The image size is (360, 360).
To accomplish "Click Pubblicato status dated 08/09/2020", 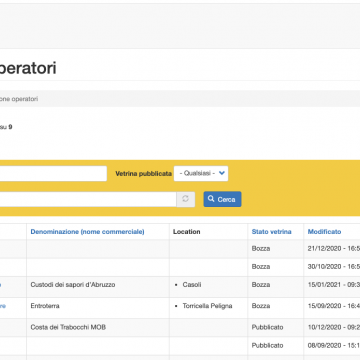I will coord(267,345).
